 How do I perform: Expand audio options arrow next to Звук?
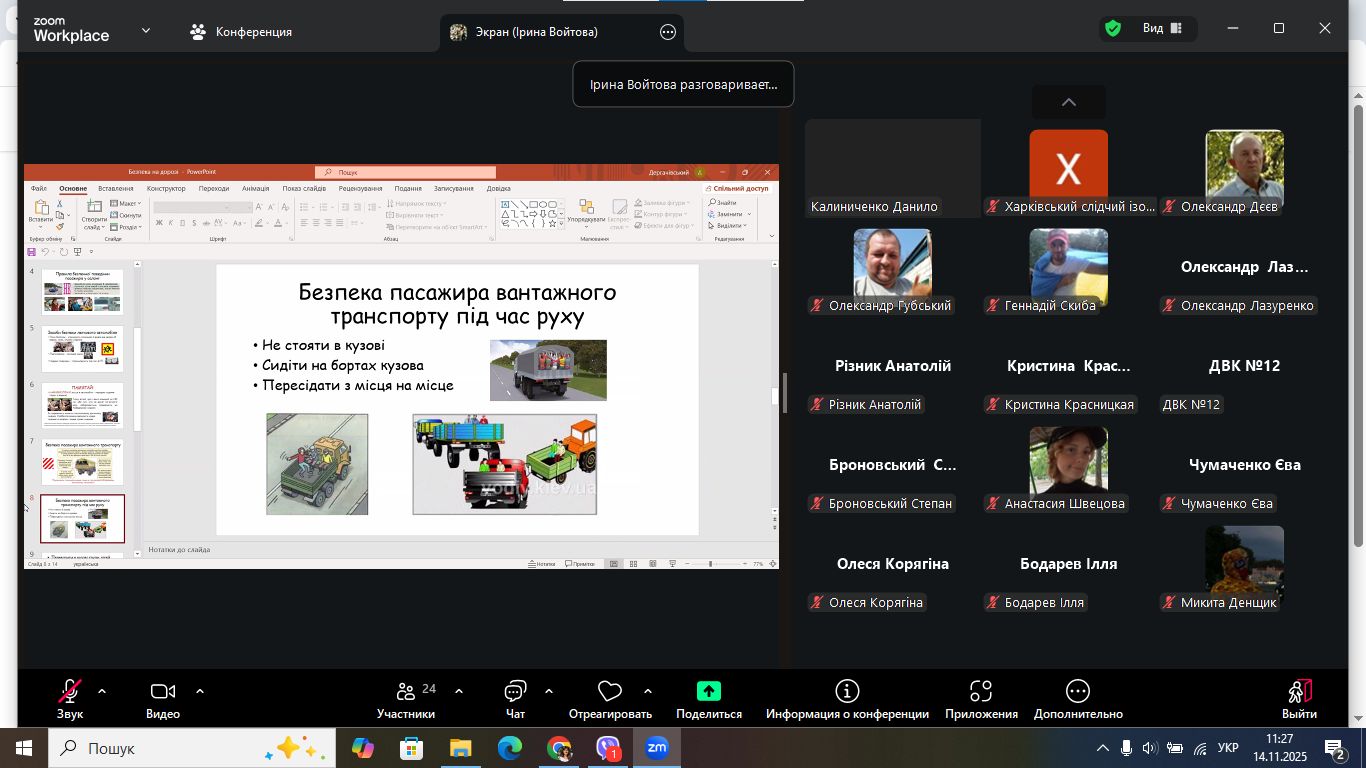click(102, 691)
